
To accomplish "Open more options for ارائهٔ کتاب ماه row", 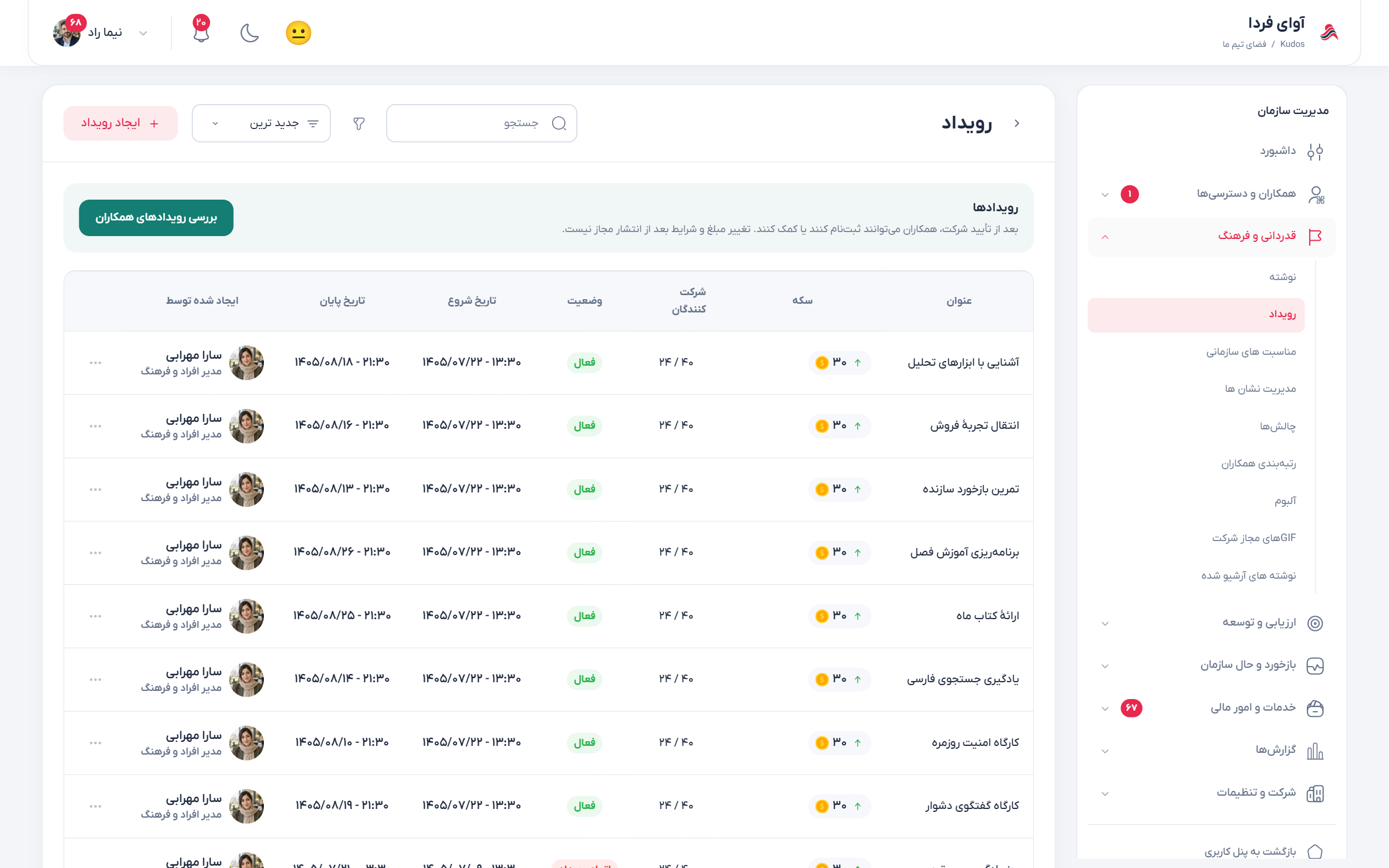I will 95,616.
